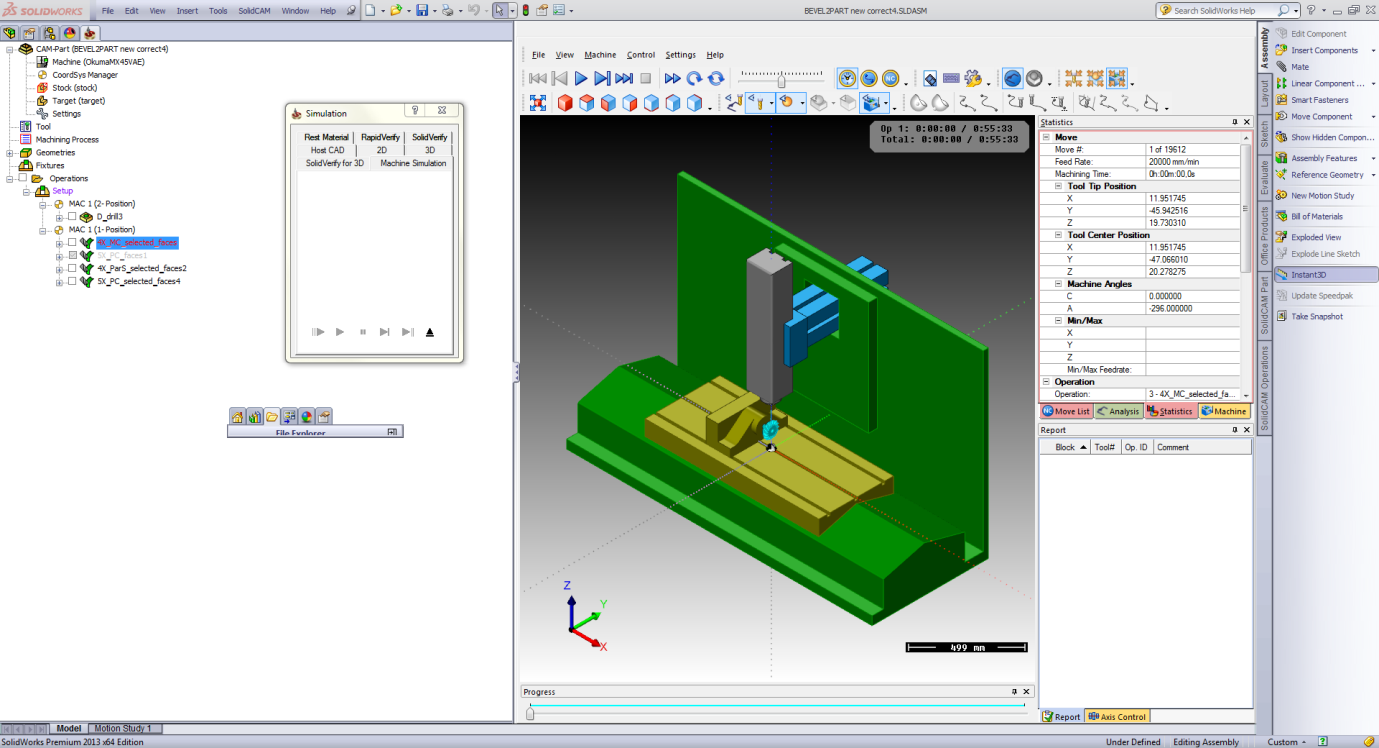This screenshot has width=1379, height=748.
Task: Open the Machine menu in simulator
Action: pos(600,55)
